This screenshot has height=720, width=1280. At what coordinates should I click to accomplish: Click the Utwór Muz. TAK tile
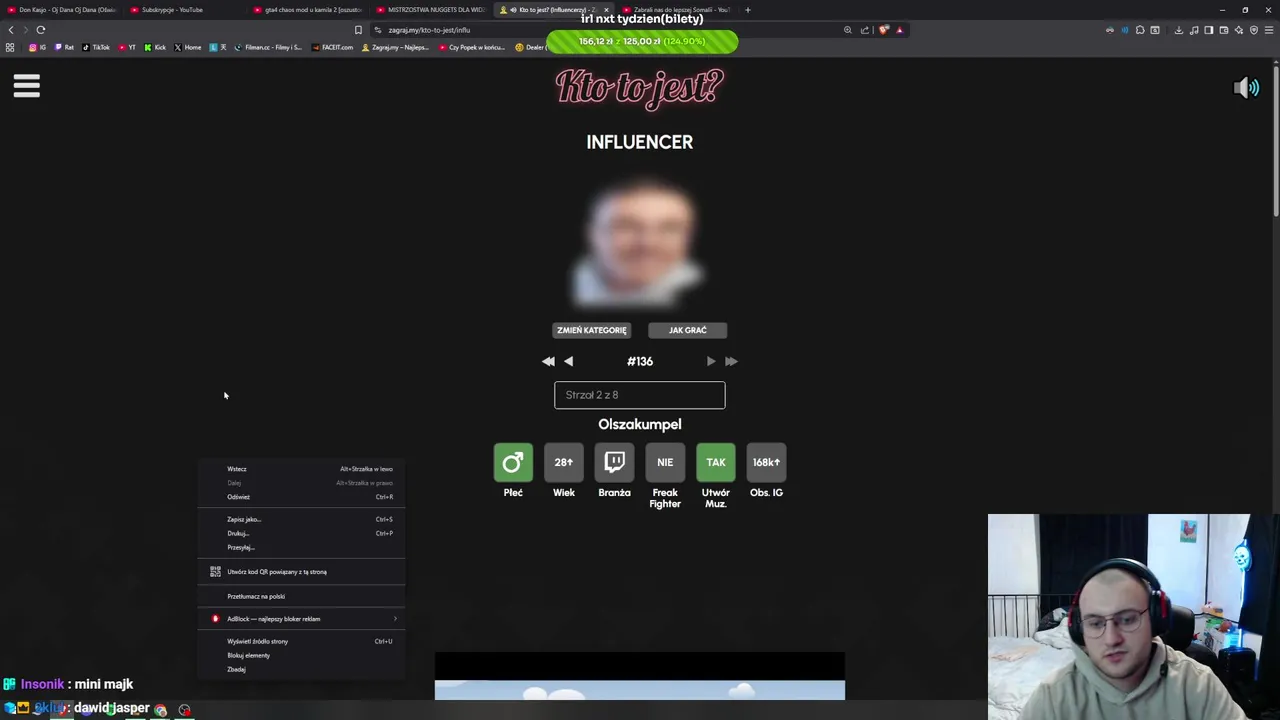[x=716, y=462]
